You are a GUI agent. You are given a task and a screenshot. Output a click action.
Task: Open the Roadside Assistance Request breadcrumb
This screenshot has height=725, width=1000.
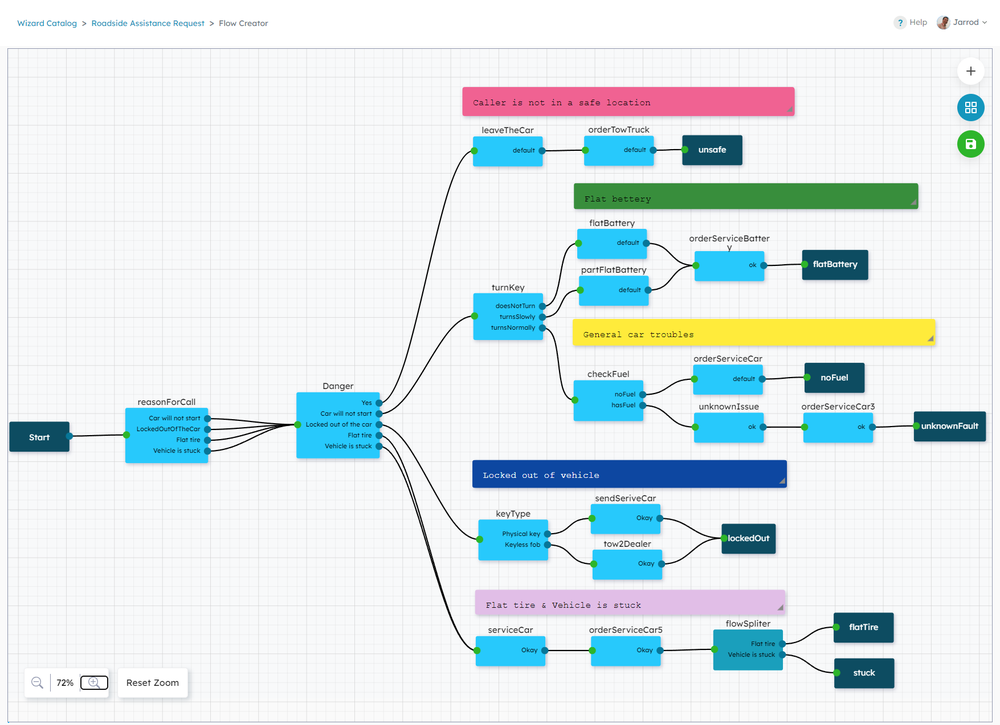[148, 23]
